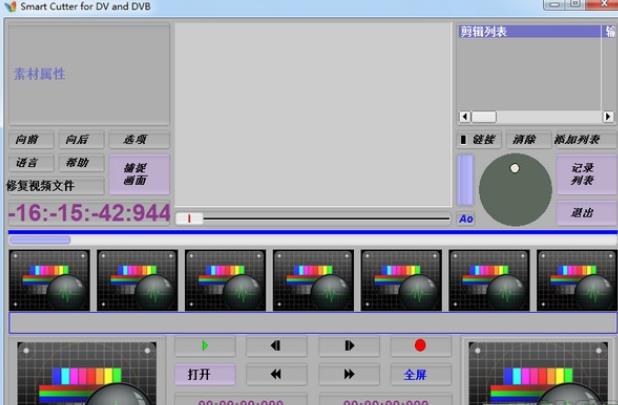Toggle the Ao audio button
618x405 pixels.
(x=466, y=219)
